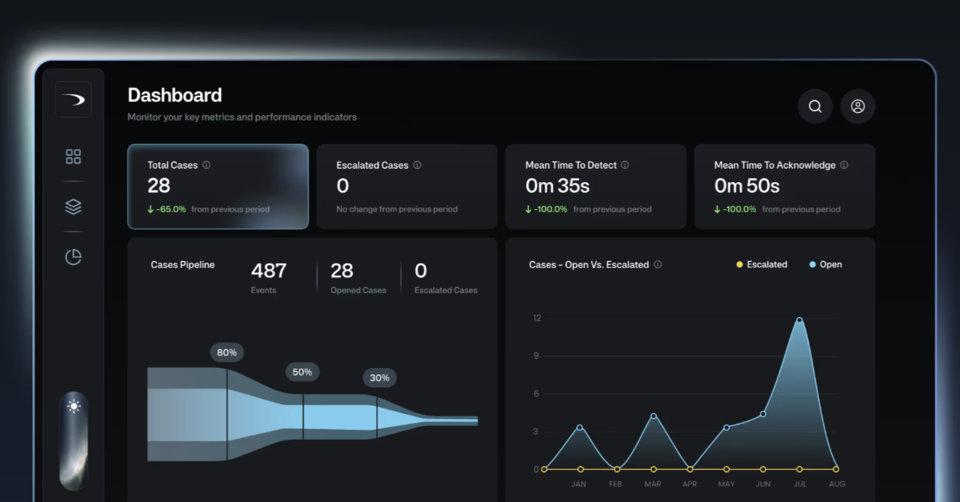Toggle the Escalated series in chart legend

(762, 265)
